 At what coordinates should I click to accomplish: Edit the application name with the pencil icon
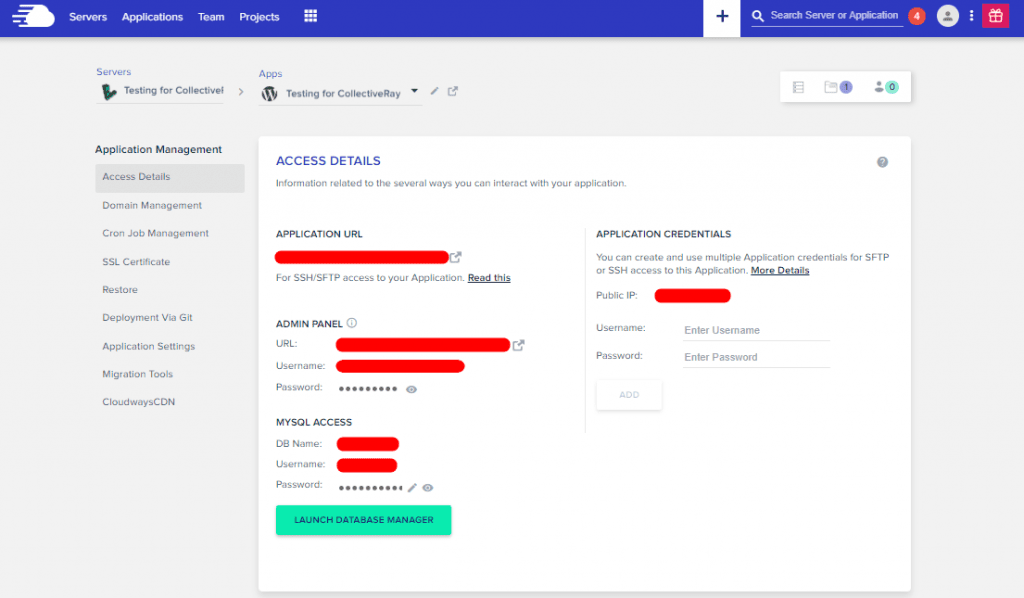coord(434,91)
